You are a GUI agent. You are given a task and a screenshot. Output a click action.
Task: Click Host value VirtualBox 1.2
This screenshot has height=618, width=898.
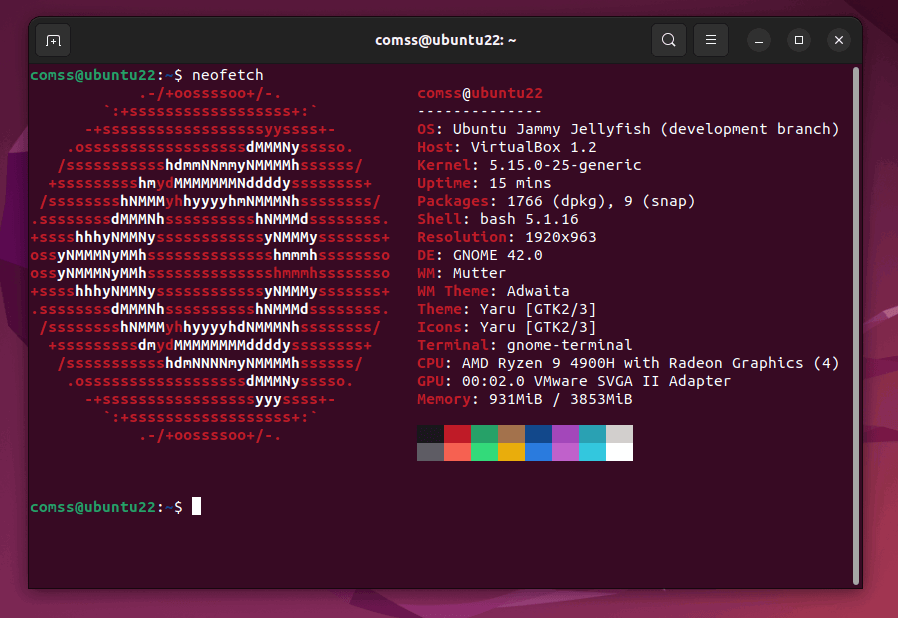[533, 147]
